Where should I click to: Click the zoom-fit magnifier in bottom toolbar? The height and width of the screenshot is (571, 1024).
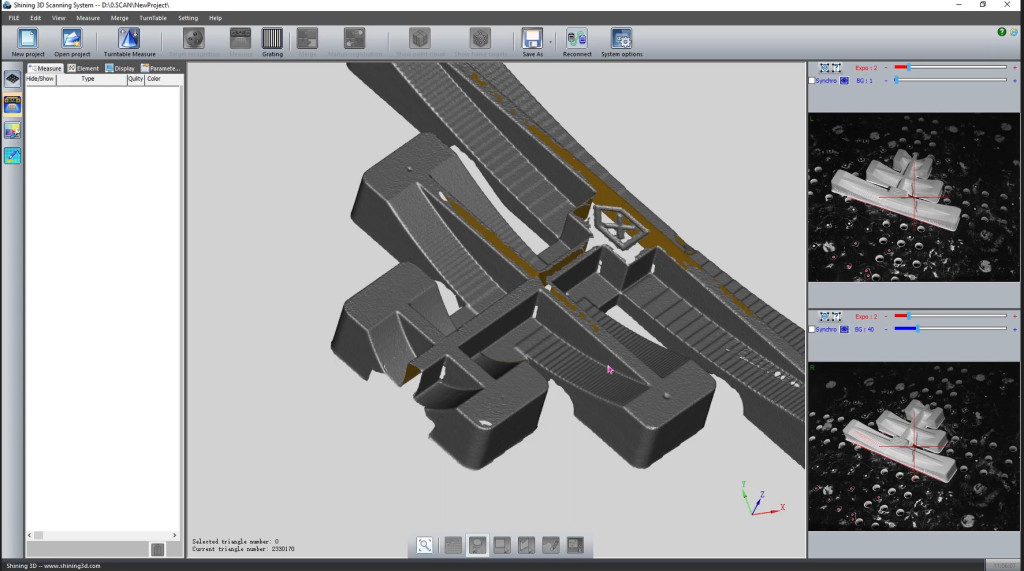click(425, 545)
